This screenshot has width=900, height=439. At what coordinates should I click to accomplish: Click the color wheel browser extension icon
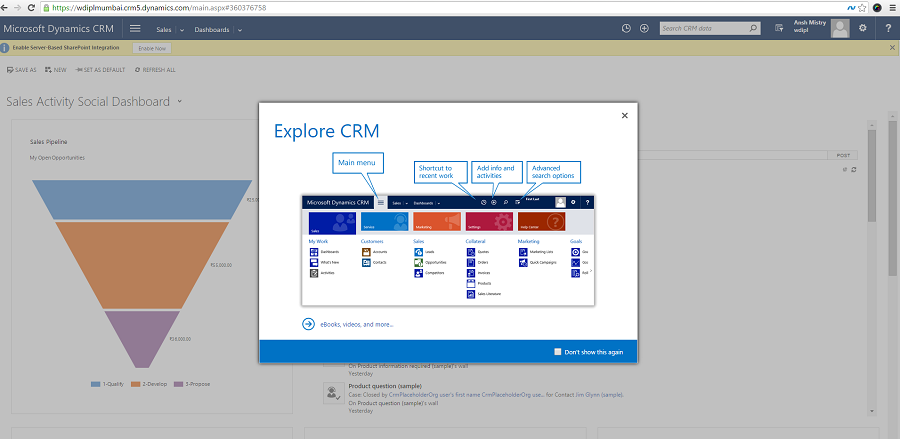coord(877,8)
